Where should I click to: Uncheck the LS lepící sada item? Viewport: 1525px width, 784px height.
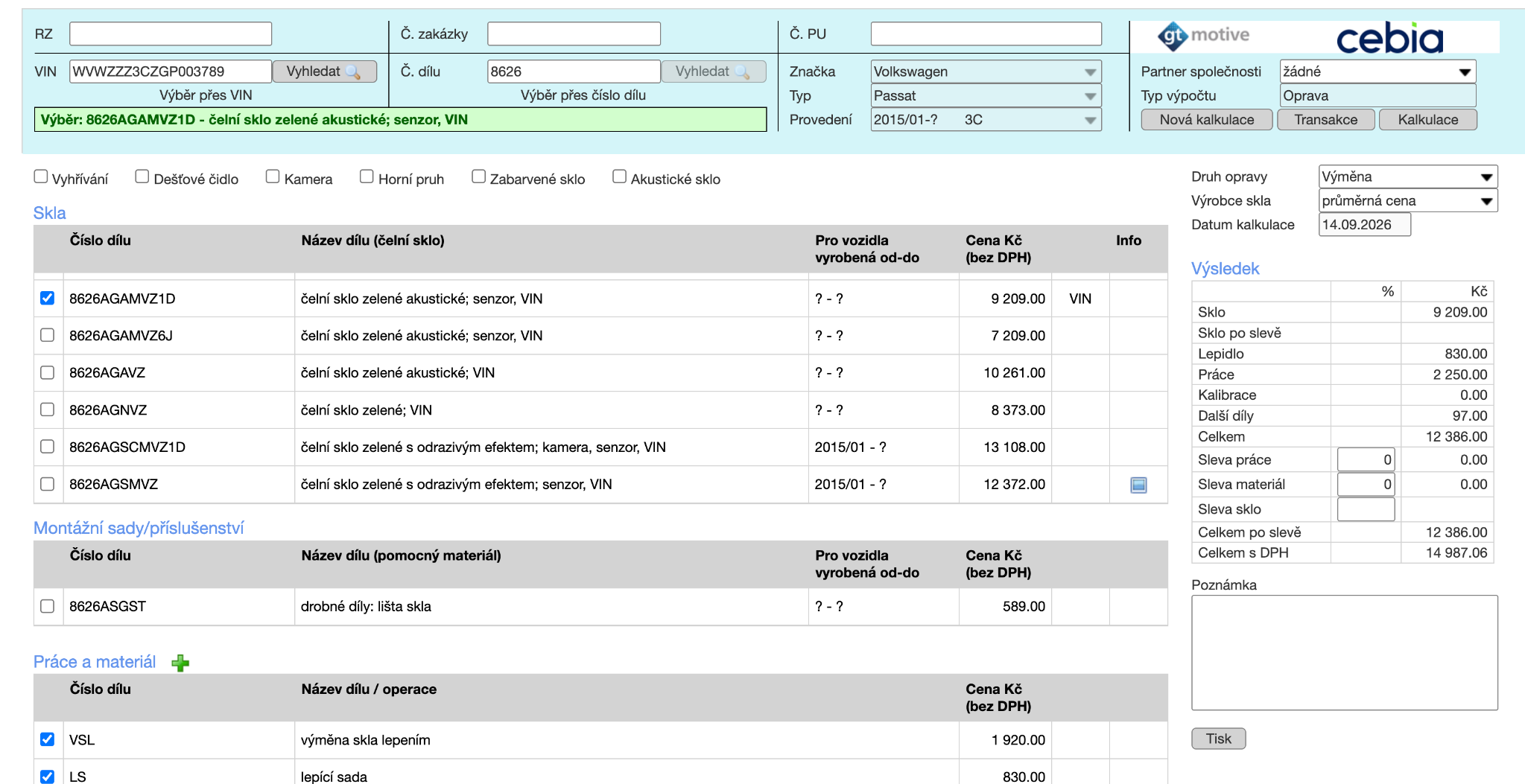(48, 777)
